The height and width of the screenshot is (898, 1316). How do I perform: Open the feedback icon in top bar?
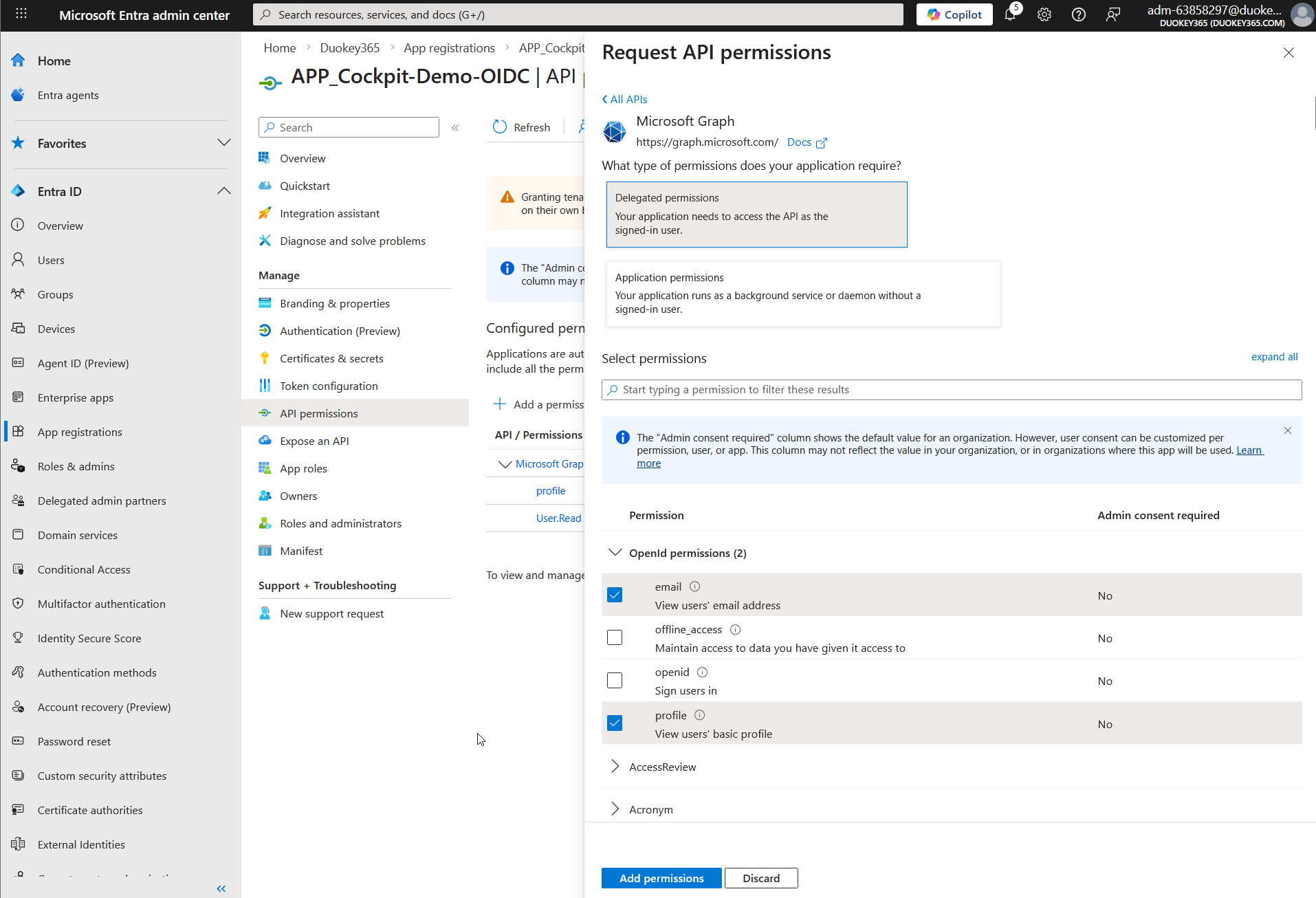[x=1113, y=14]
